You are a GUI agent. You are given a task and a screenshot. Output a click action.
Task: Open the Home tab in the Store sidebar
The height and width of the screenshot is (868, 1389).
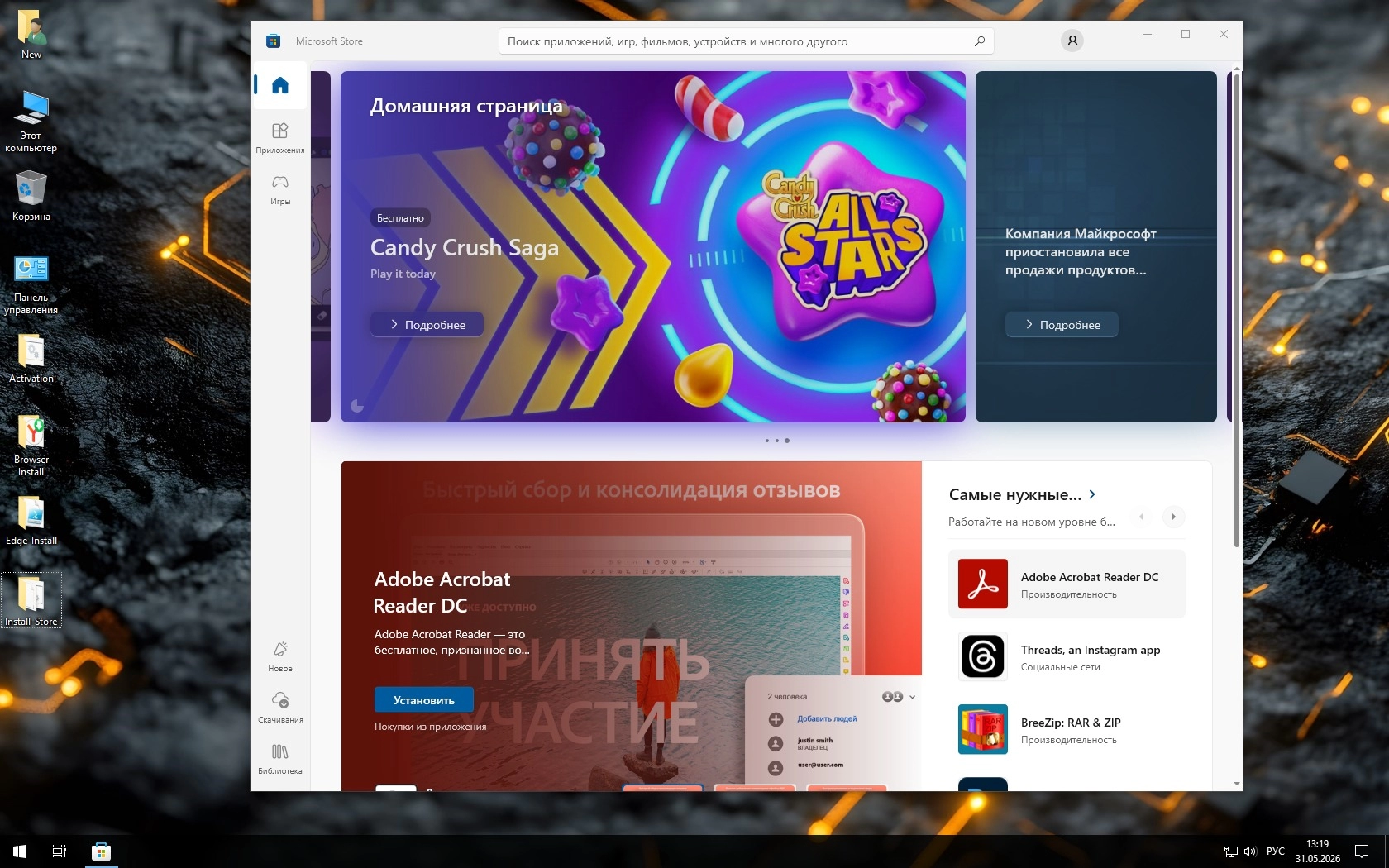(280, 85)
